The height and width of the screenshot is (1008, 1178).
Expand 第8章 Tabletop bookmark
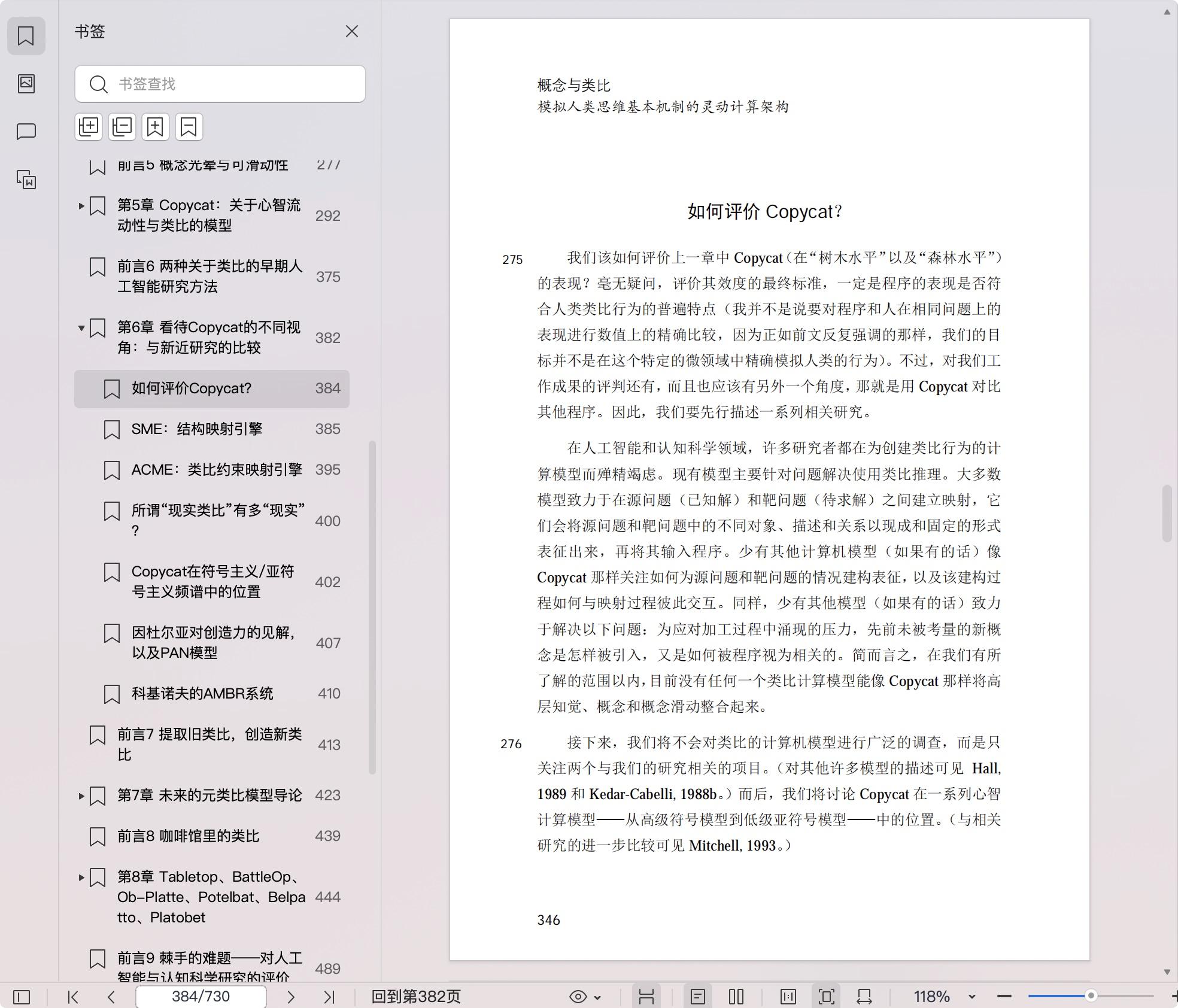81,878
